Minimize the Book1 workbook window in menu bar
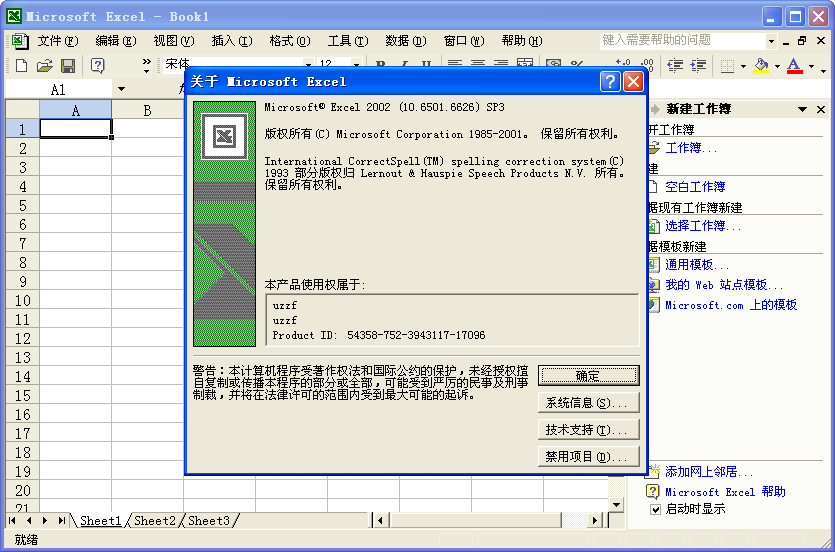This screenshot has height=552, width=835. click(786, 42)
